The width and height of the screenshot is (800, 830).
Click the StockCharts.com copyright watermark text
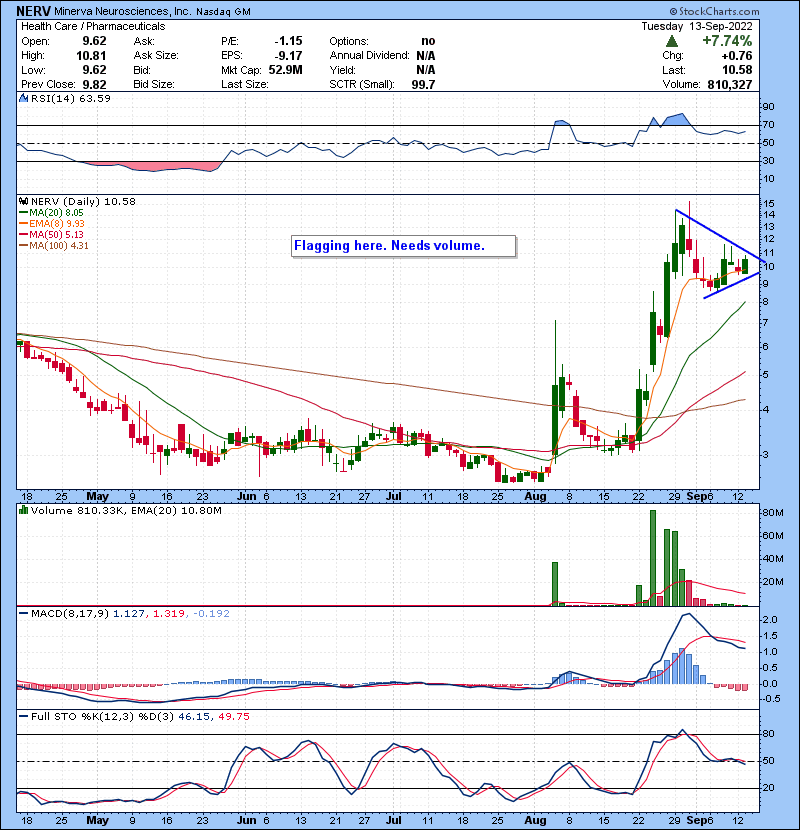click(714, 11)
